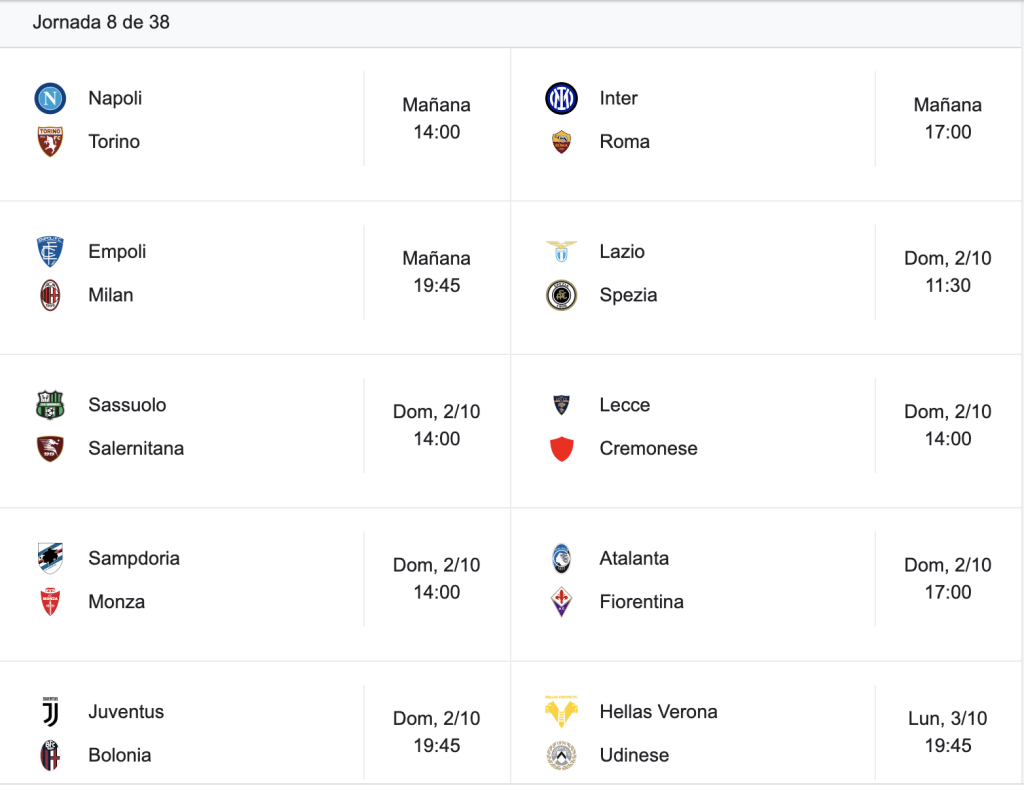The height and width of the screenshot is (786, 1024).
Task: Select the AC Milan crest icon
Action: [x=50, y=295]
